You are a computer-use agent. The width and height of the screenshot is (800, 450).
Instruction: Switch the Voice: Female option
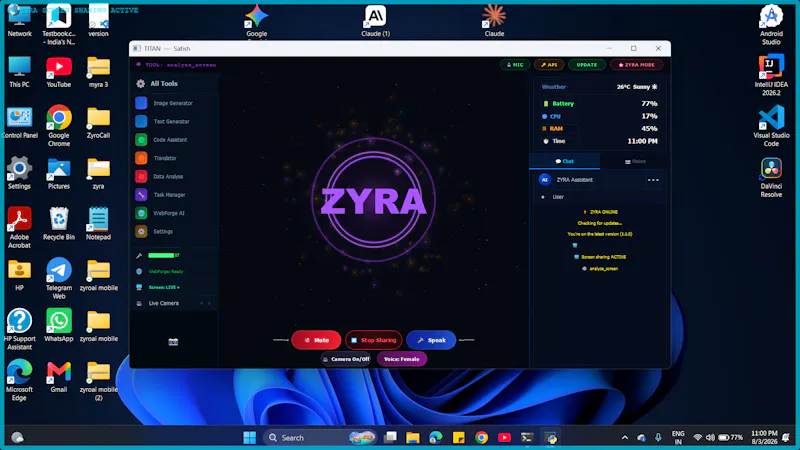pos(402,359)
